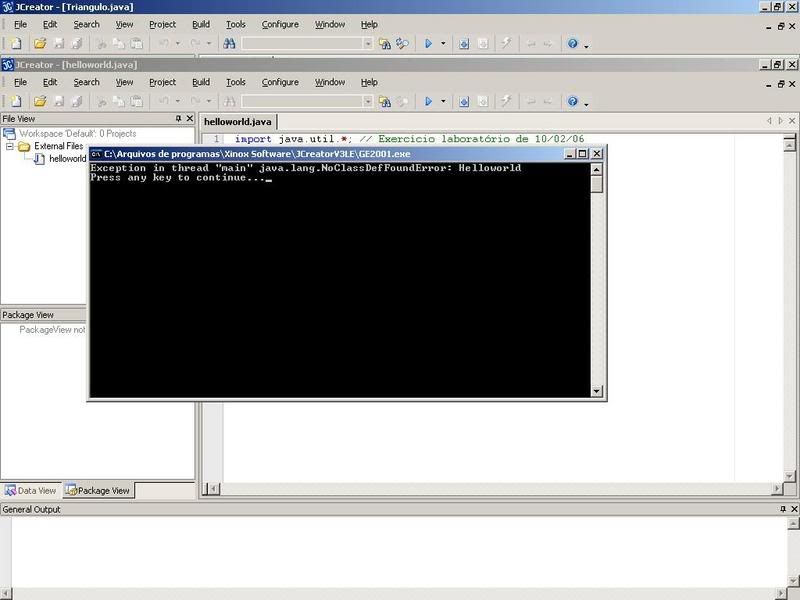Click Open File icon in Triangulo.java window toolbar
Viewport: 800px width, 600px height.
click(40, 44)
